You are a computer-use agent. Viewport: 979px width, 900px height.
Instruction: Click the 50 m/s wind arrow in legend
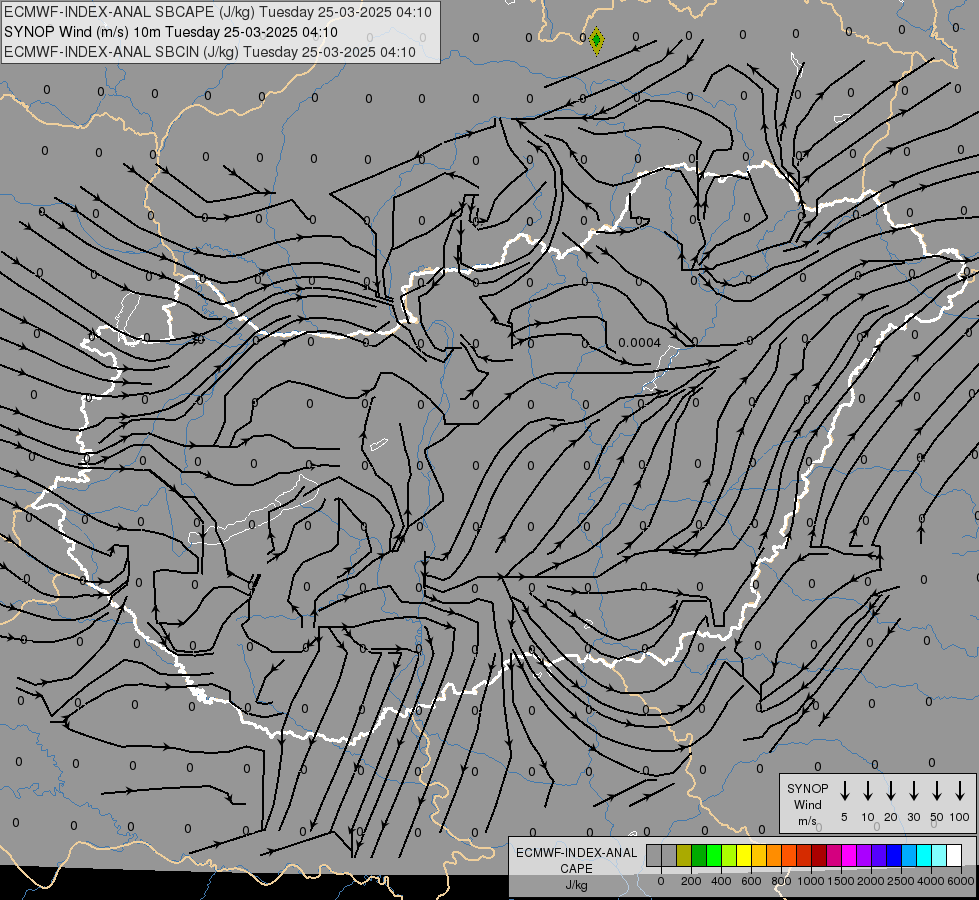point(937,791)
